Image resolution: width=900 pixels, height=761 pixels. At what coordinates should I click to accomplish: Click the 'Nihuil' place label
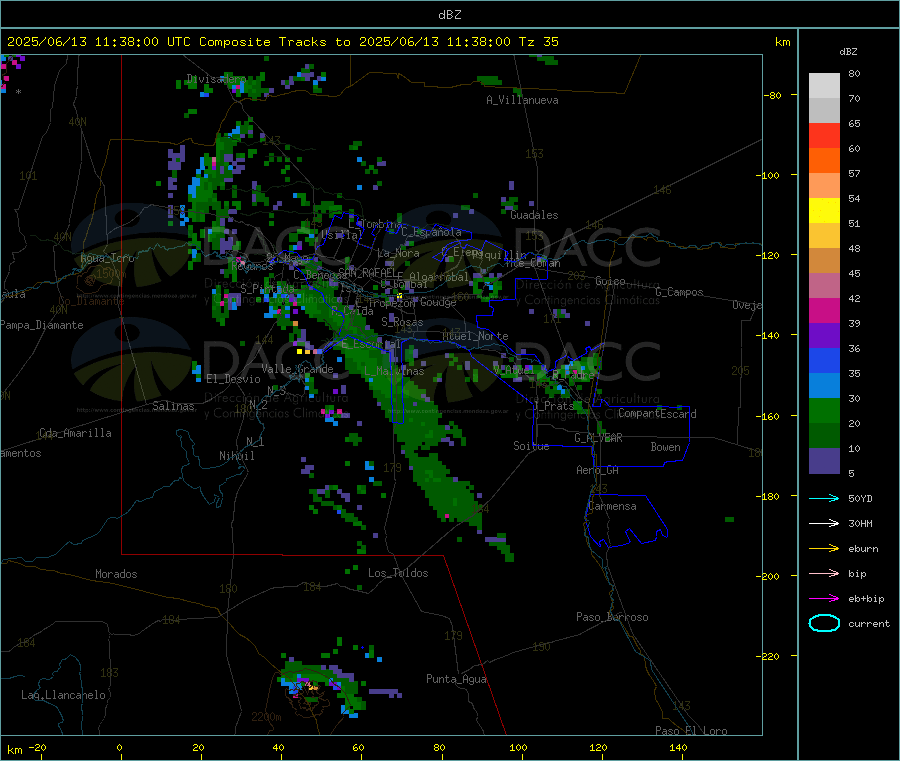point(236,456)
